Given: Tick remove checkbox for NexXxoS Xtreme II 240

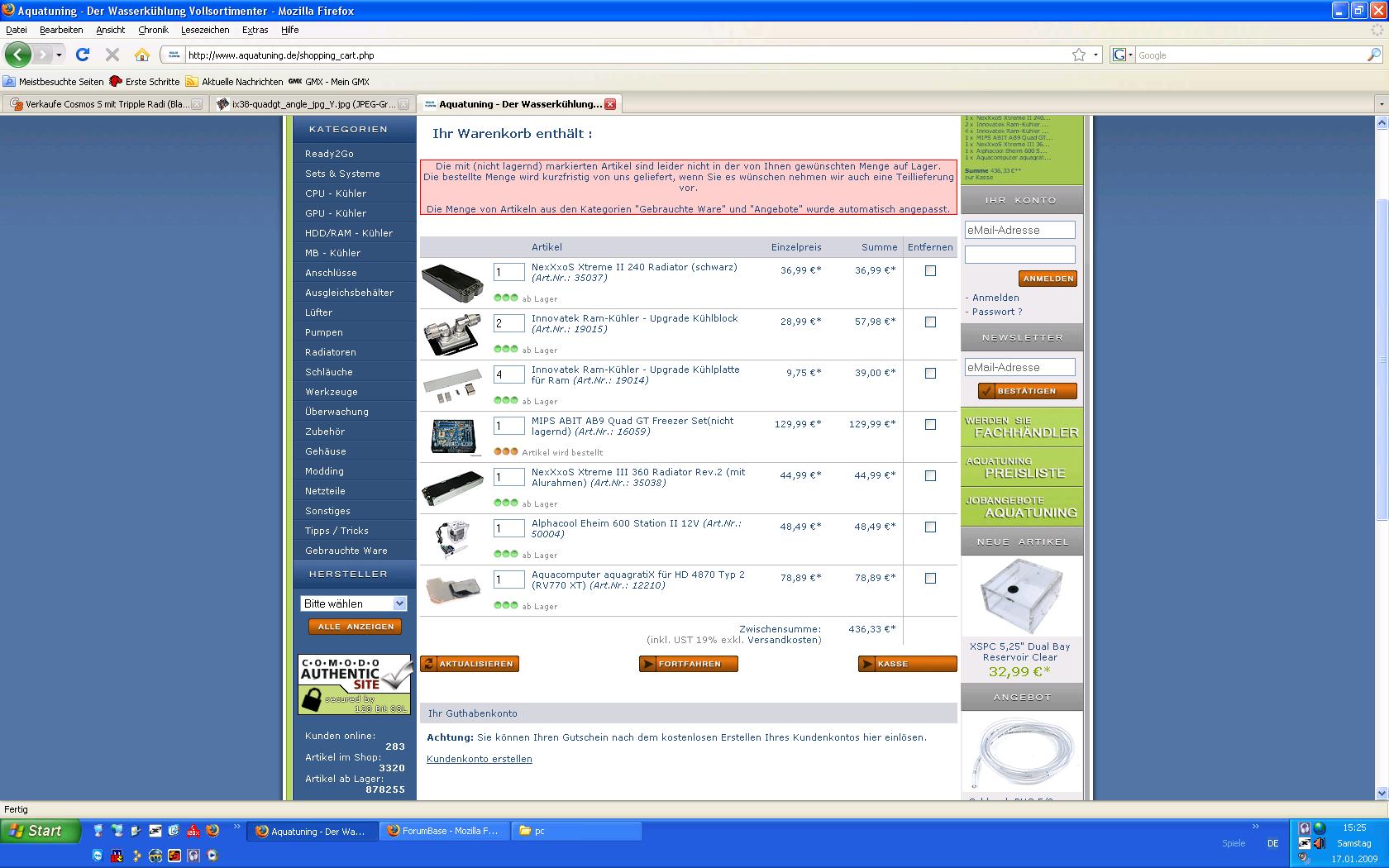Looking at the screenshot, I should [x=930, y=270].
